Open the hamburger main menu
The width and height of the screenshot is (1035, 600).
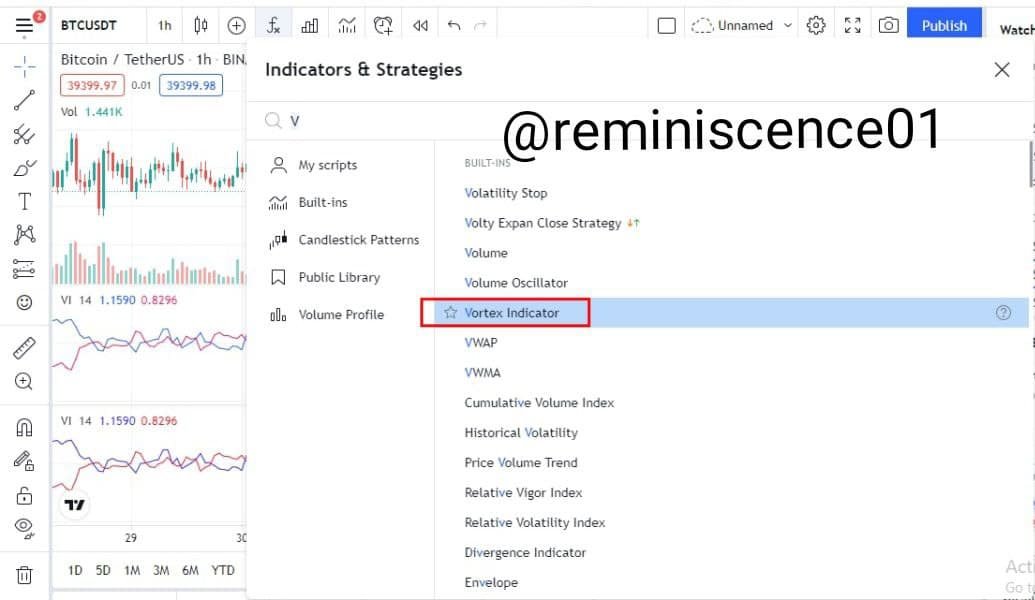24,25
